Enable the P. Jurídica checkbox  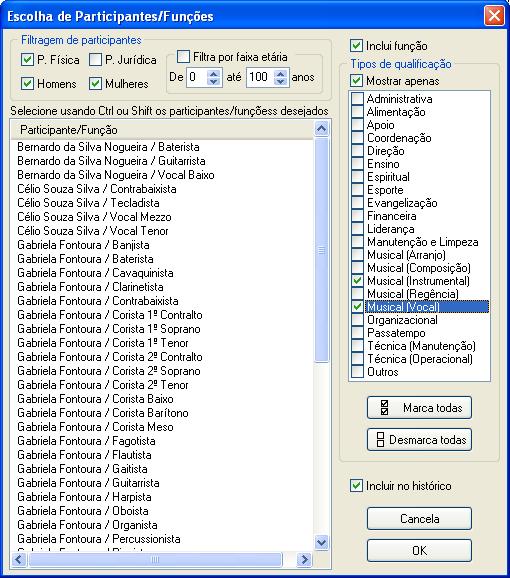(x=95, y=59)
